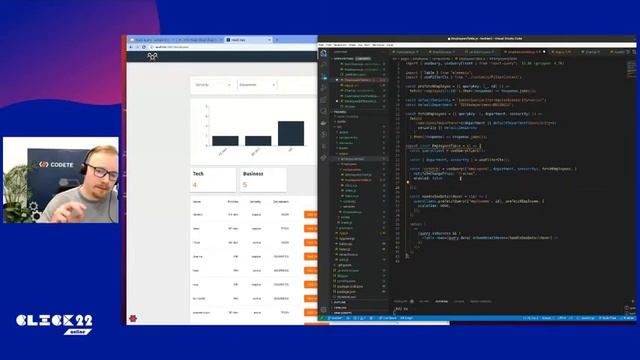640x360 pixels.
Task: Reload the page in the browser
Action: click(x=144, y=47)
